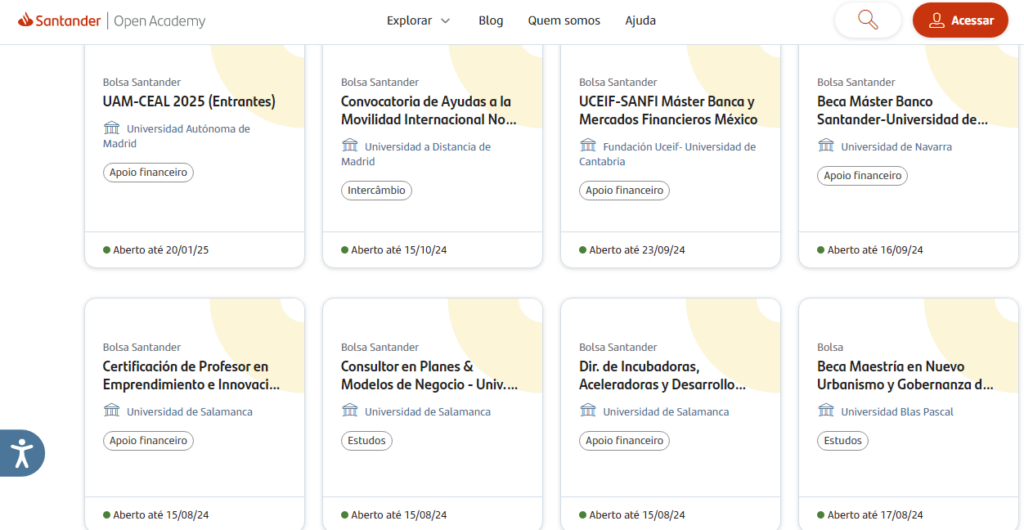Viewport: 1024px width, 530px height.
Task: Click institution icon in Dir. de Incubadoras card
Action: 588,411
